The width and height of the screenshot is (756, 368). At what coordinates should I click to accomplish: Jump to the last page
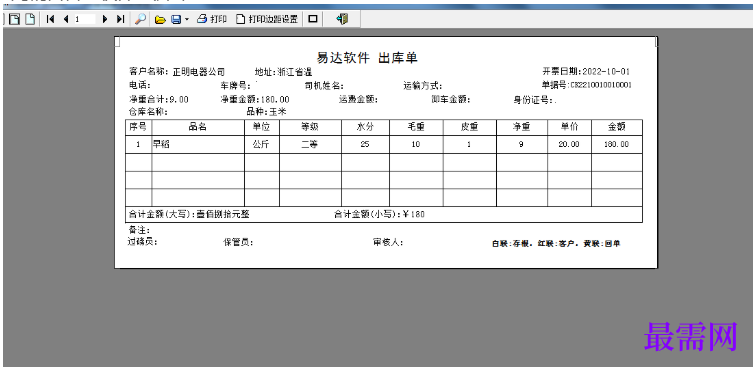(120, 19)
